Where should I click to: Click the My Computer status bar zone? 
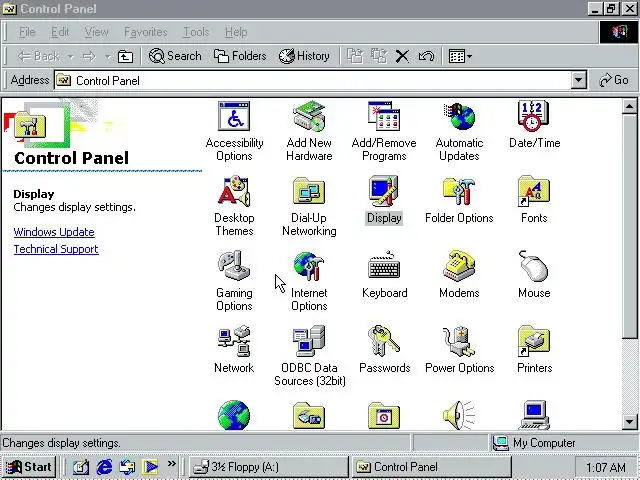[563, 443]
